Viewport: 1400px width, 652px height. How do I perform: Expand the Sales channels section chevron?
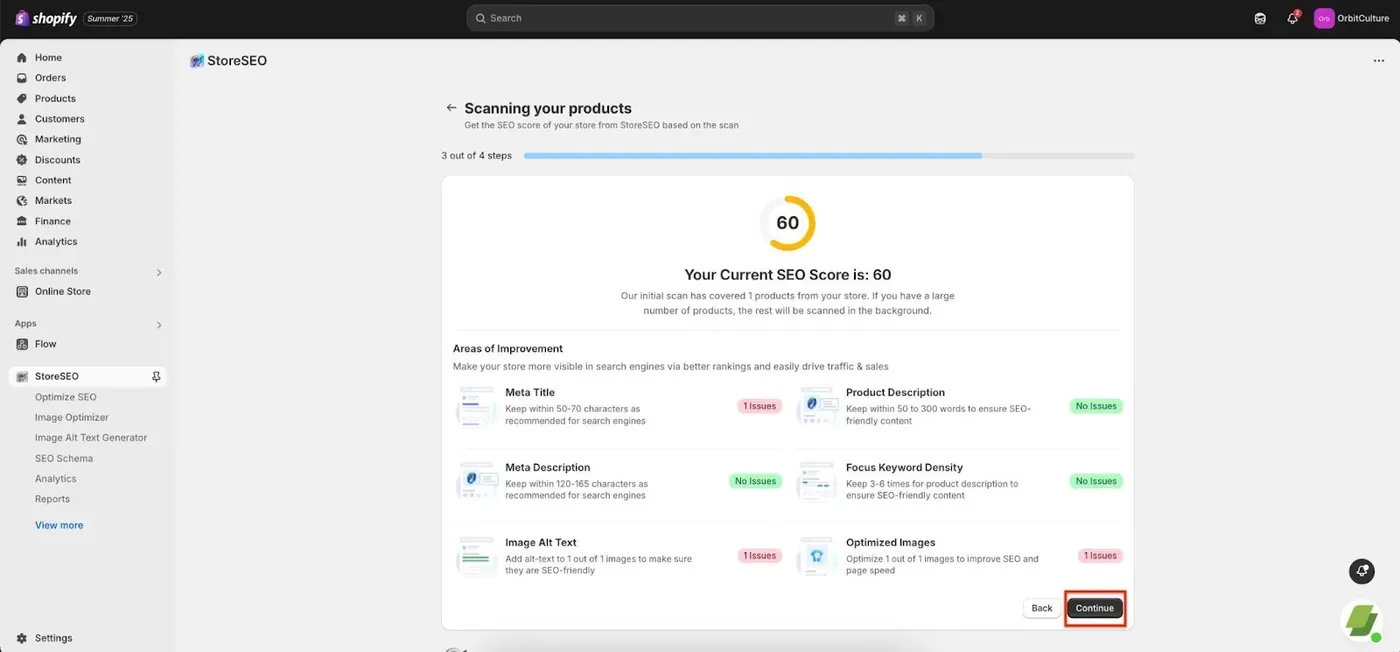159,272
